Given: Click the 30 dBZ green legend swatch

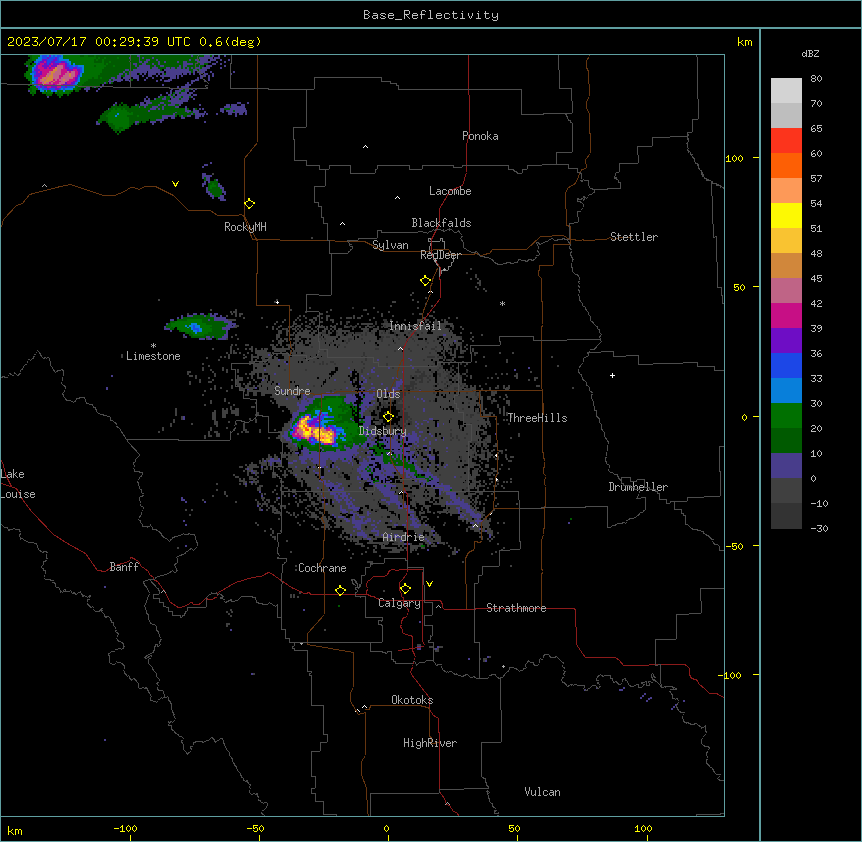Looking at the screenshot, I should (786, 416).
